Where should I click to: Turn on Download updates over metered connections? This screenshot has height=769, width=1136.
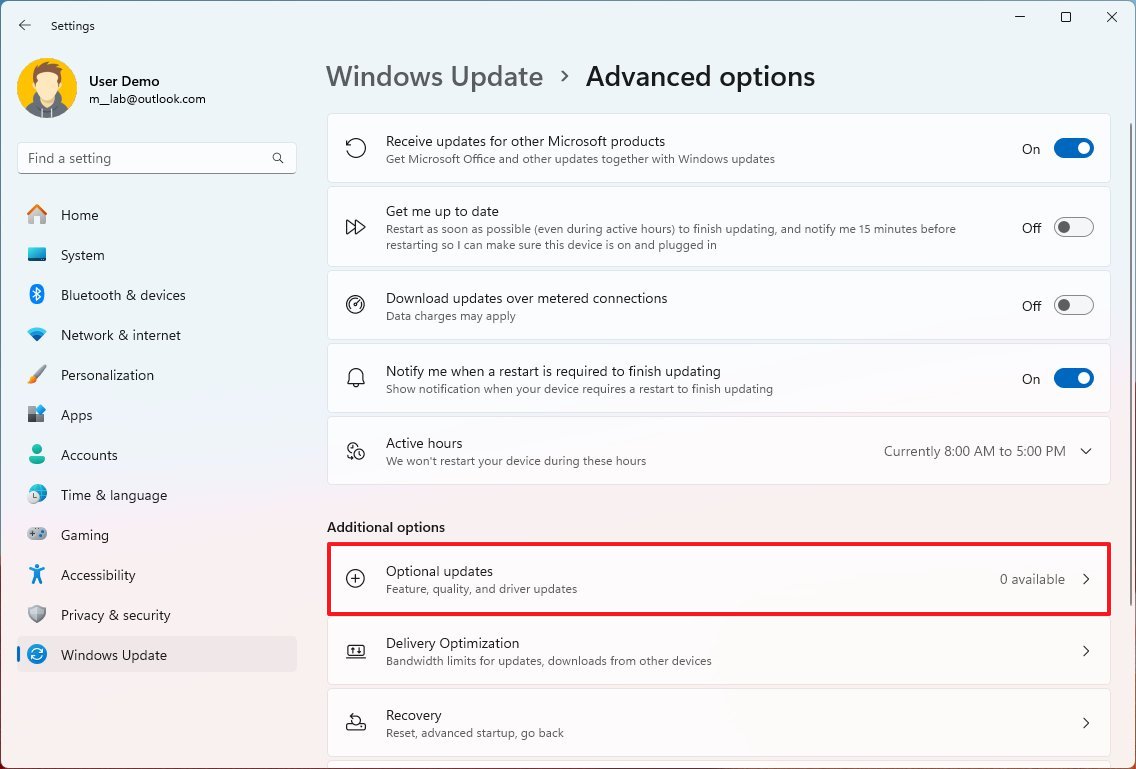point(1073,306)
